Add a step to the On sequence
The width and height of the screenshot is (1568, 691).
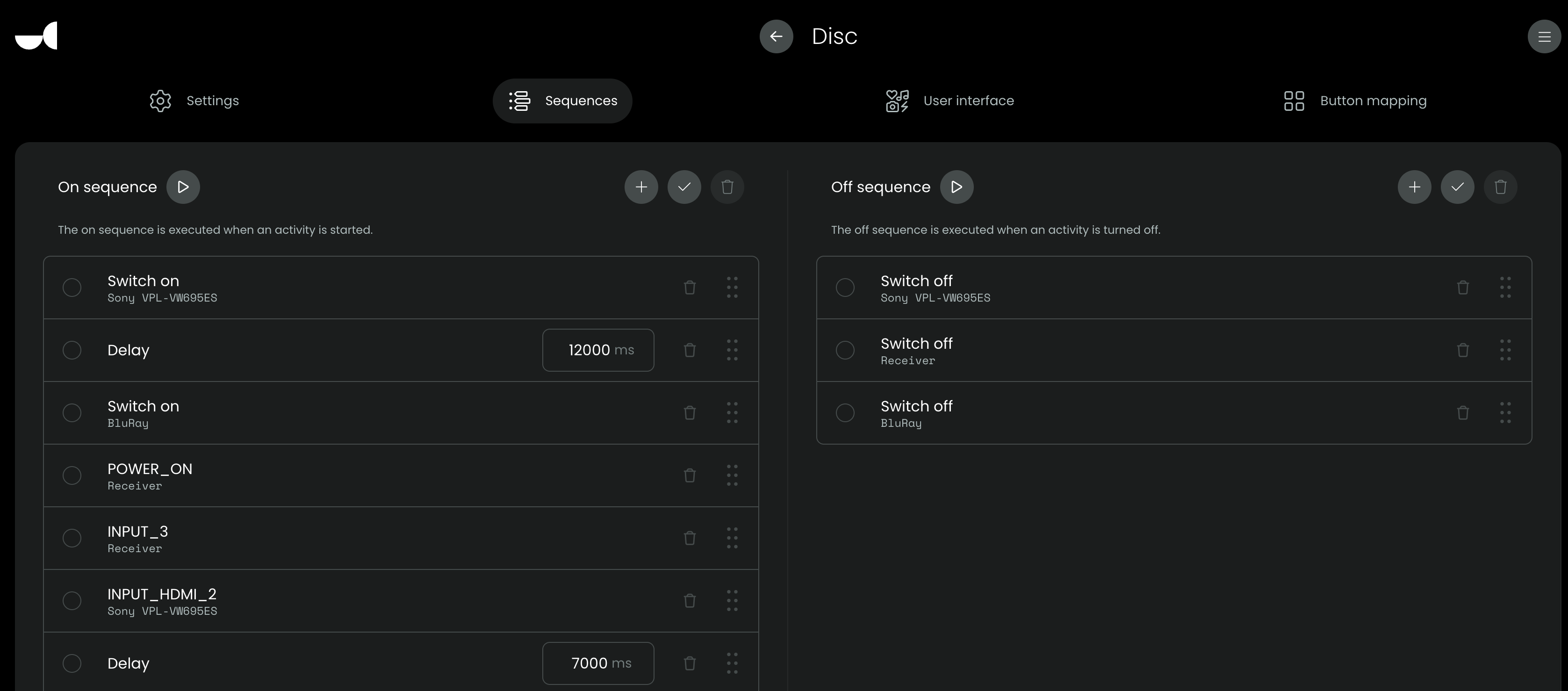(641, 187)
